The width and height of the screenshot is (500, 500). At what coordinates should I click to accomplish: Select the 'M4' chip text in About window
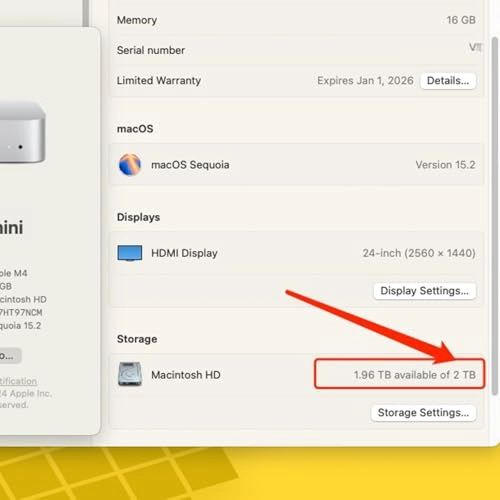(20, 273)
